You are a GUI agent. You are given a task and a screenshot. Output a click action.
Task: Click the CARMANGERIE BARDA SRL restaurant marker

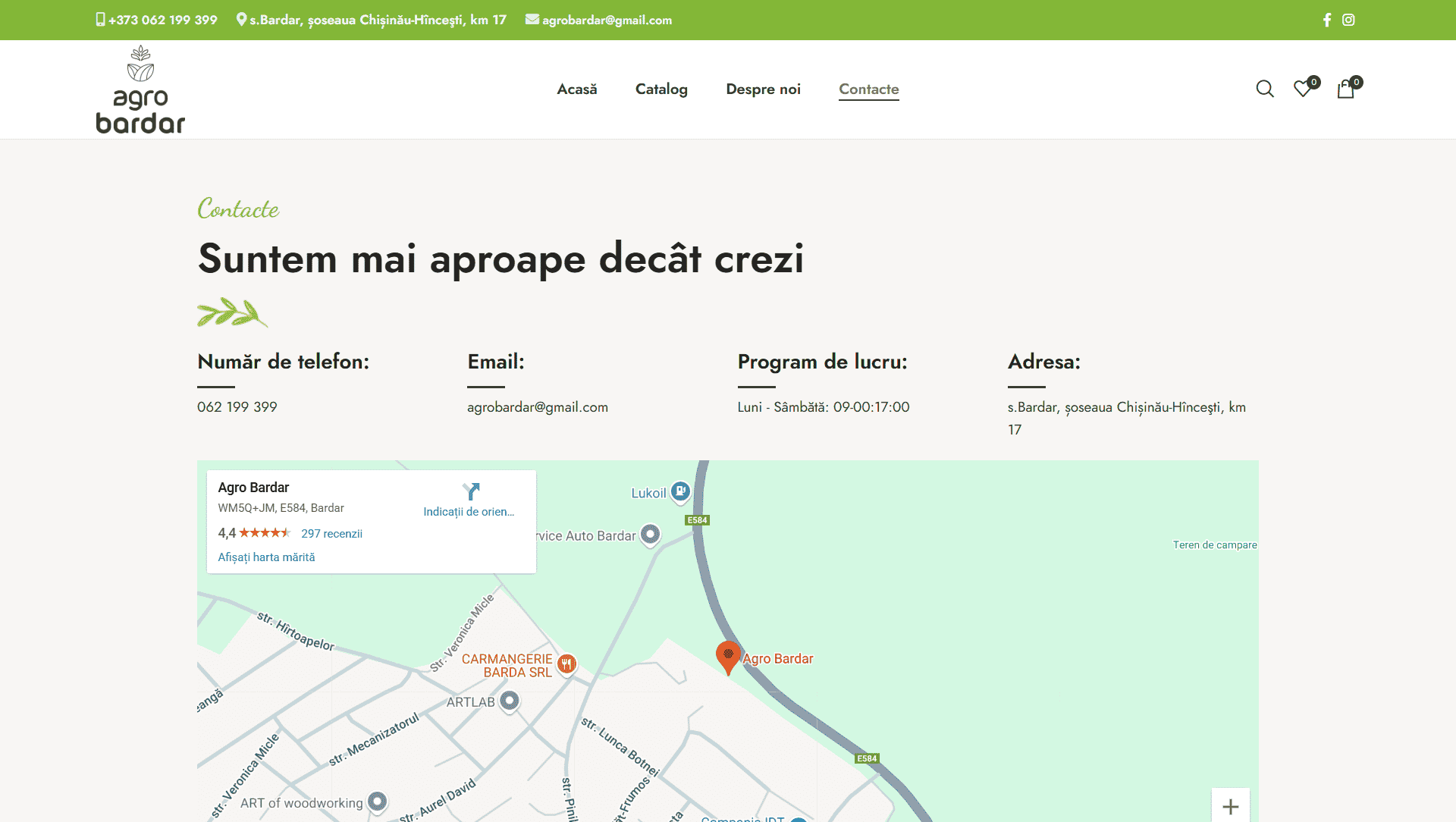(x=566, y=664)
